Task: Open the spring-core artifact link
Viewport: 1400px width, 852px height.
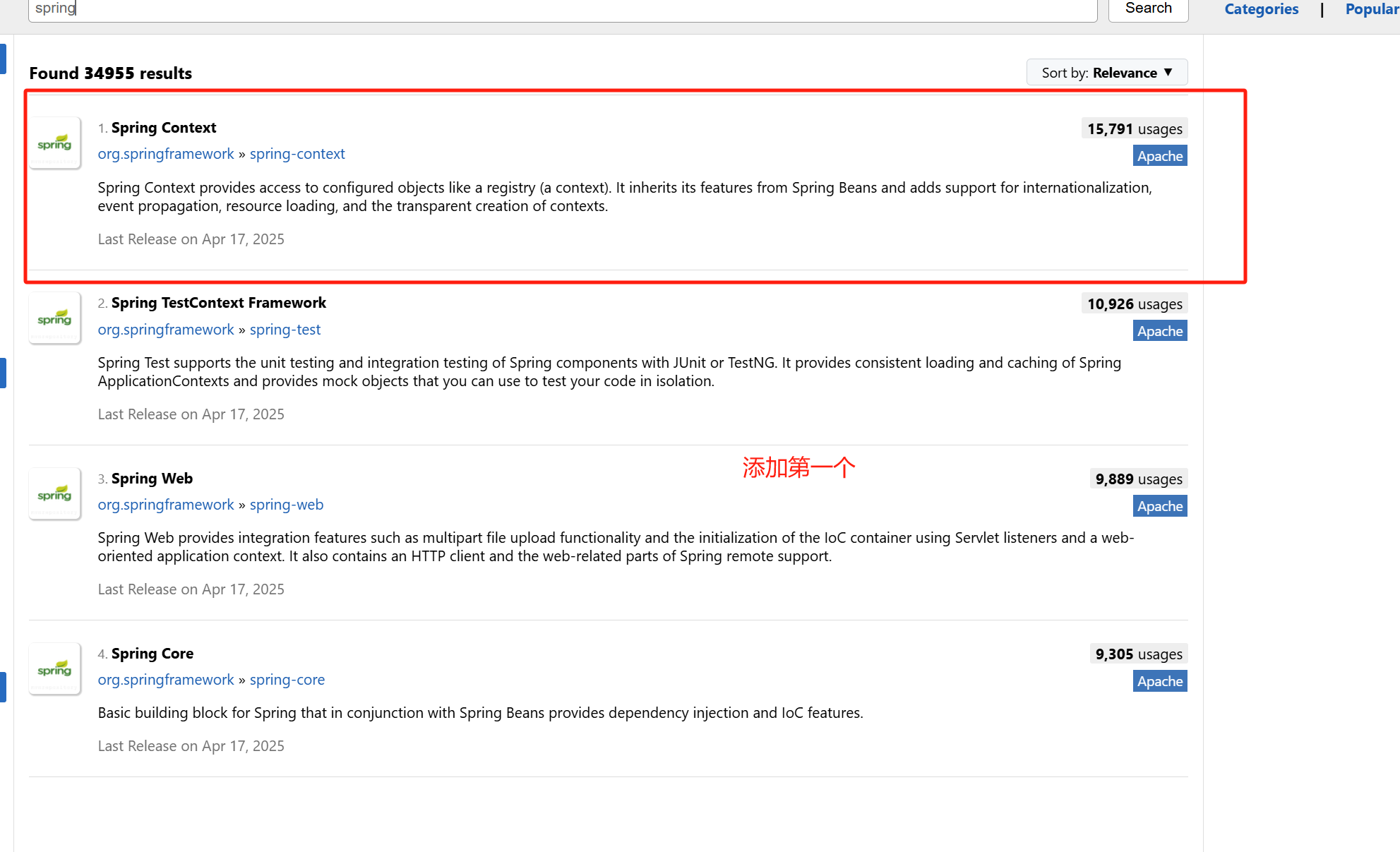Action: click(x=287, y=680)
